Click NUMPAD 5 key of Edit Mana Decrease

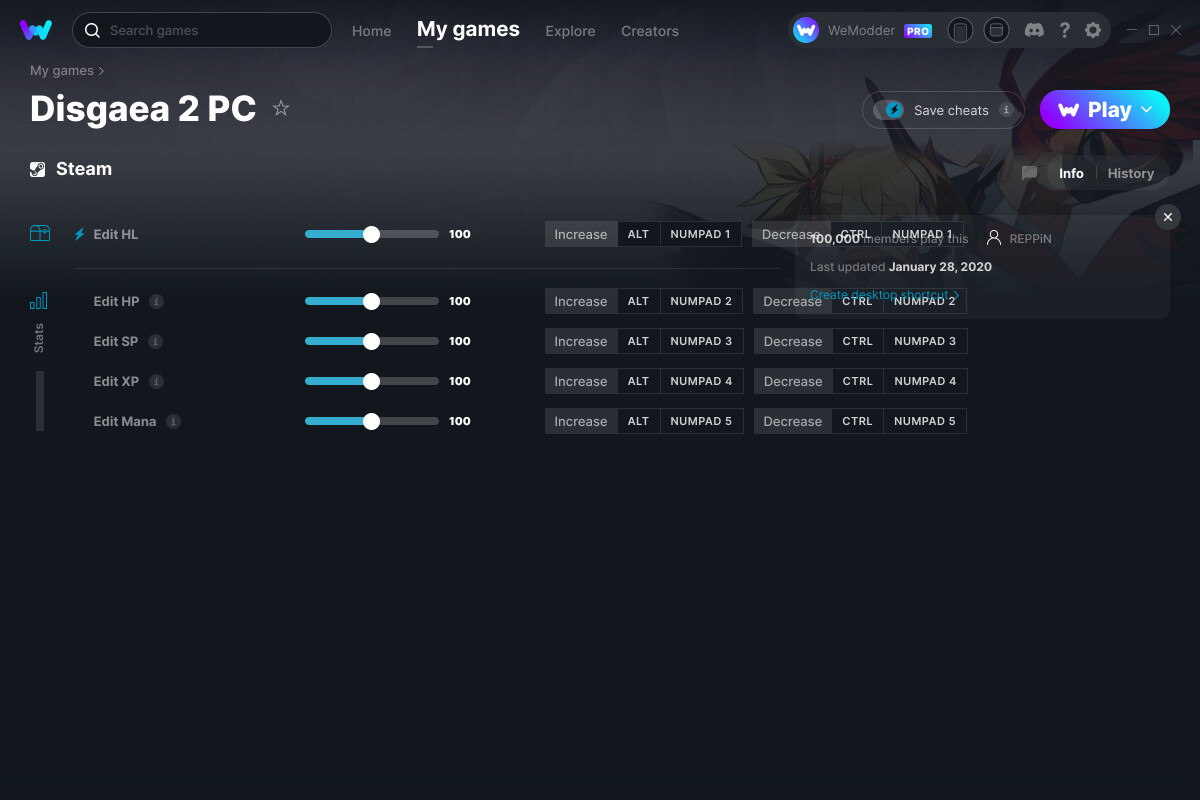click(925, 421)
